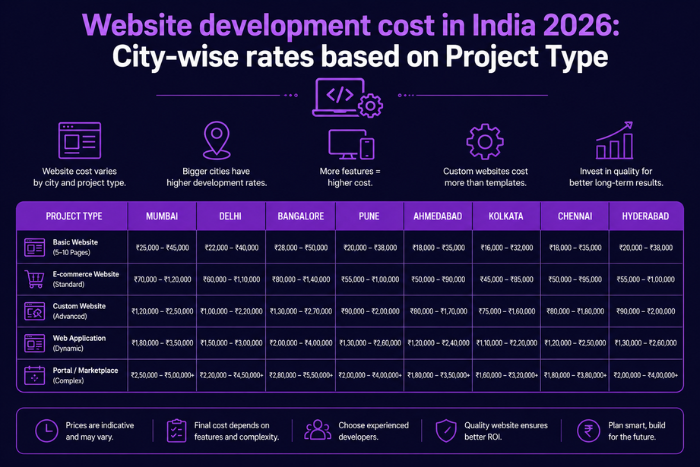The width and height of the screenshot is (700, 467).
Task: Click the 'Website development cost in India 2026:' title
Action: tap(351, 25)
